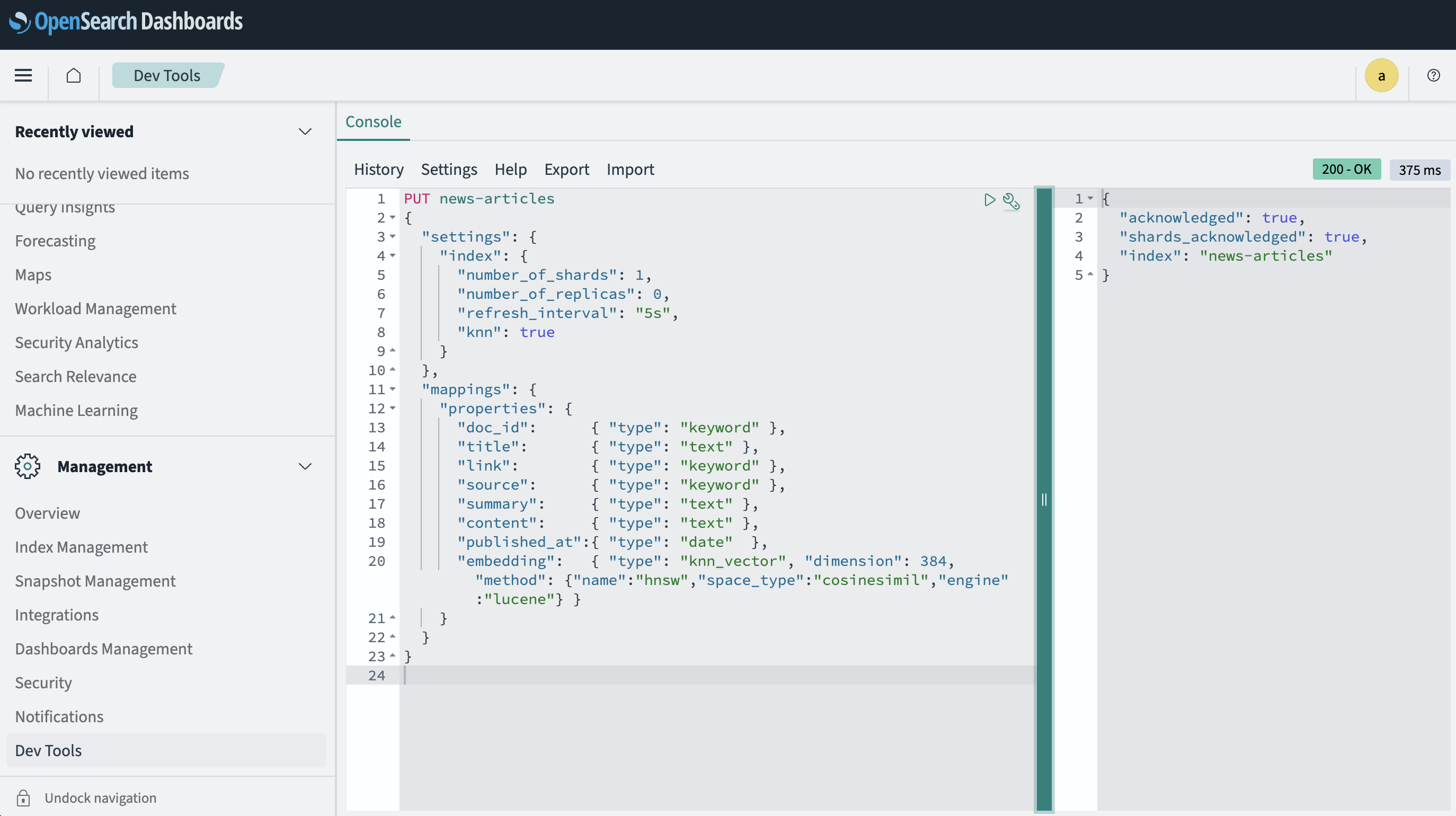This screenshot has height=816, width=1456.
Task: Click the Export button
Action: click(x=566, y=170)
